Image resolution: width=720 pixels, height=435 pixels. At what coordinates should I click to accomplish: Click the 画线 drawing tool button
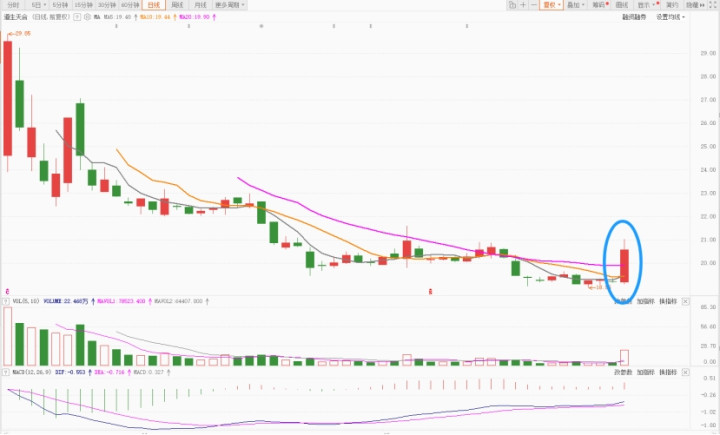[622, 5]
